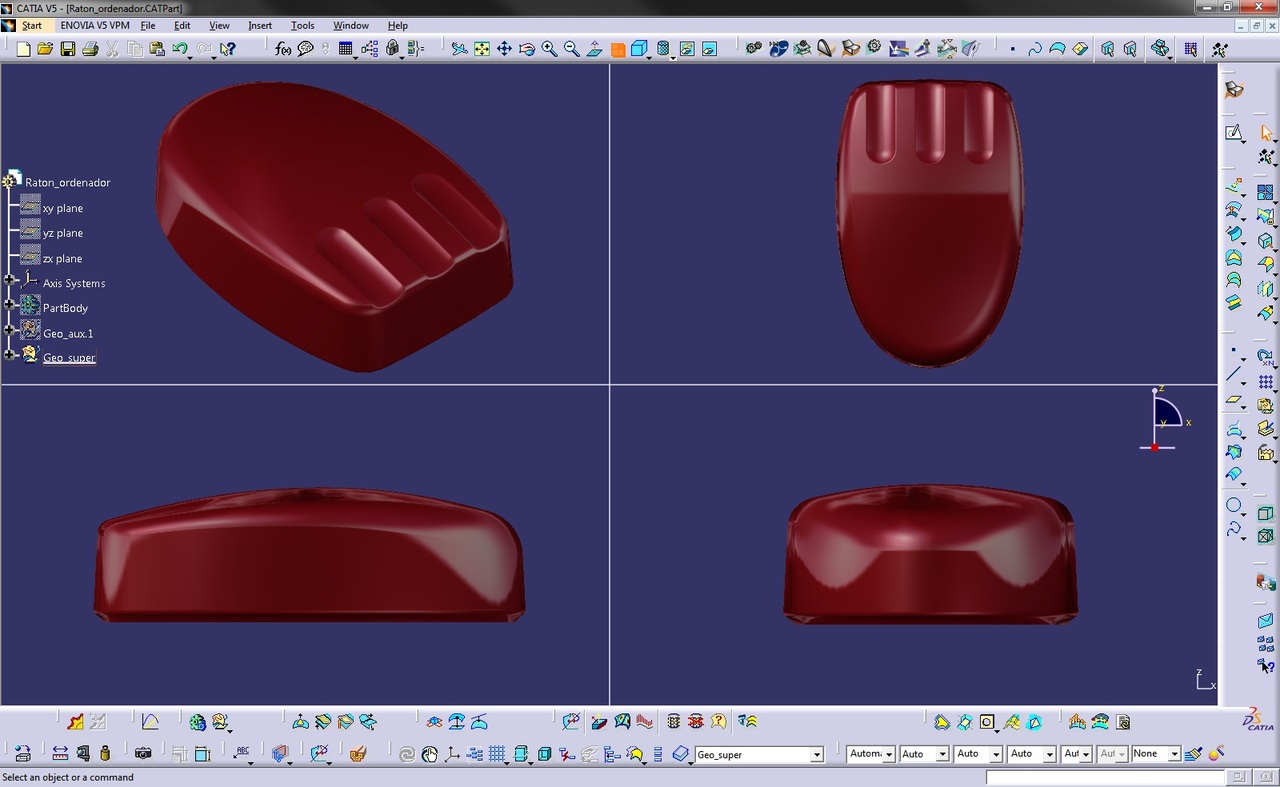Click the Capture camera icon
This screenshot has height=787, width=1280.
pos(143,754)
